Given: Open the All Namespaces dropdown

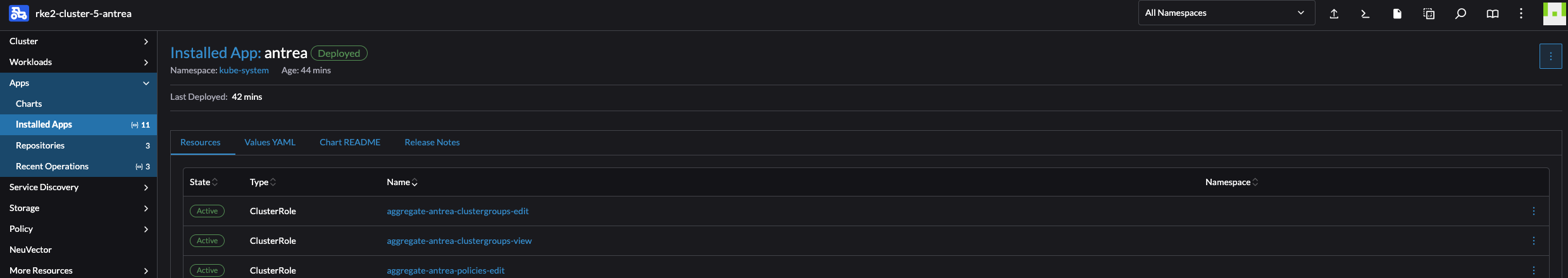Looking at the screenshot, I should pyautogui.click(x=1226, y=13).
